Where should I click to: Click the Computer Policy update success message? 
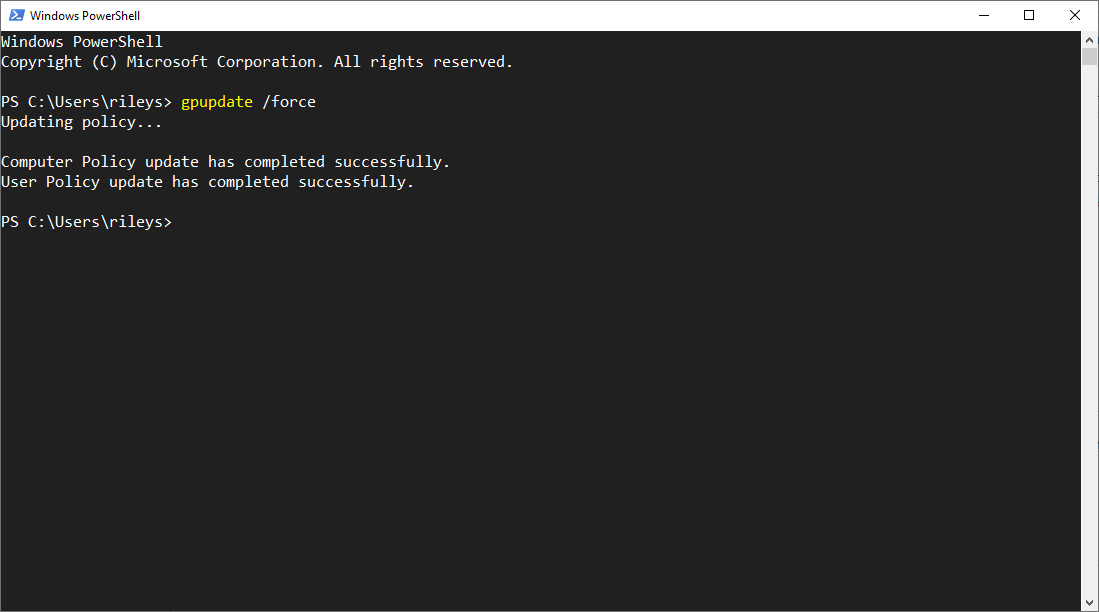[225, 162]
